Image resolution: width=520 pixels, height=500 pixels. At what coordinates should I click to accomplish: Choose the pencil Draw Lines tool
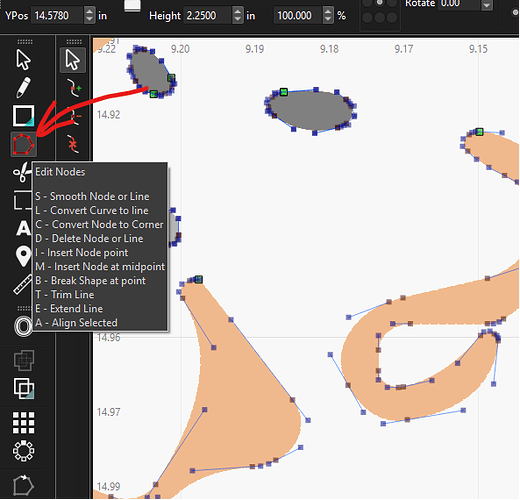click(x=23, y=87)
